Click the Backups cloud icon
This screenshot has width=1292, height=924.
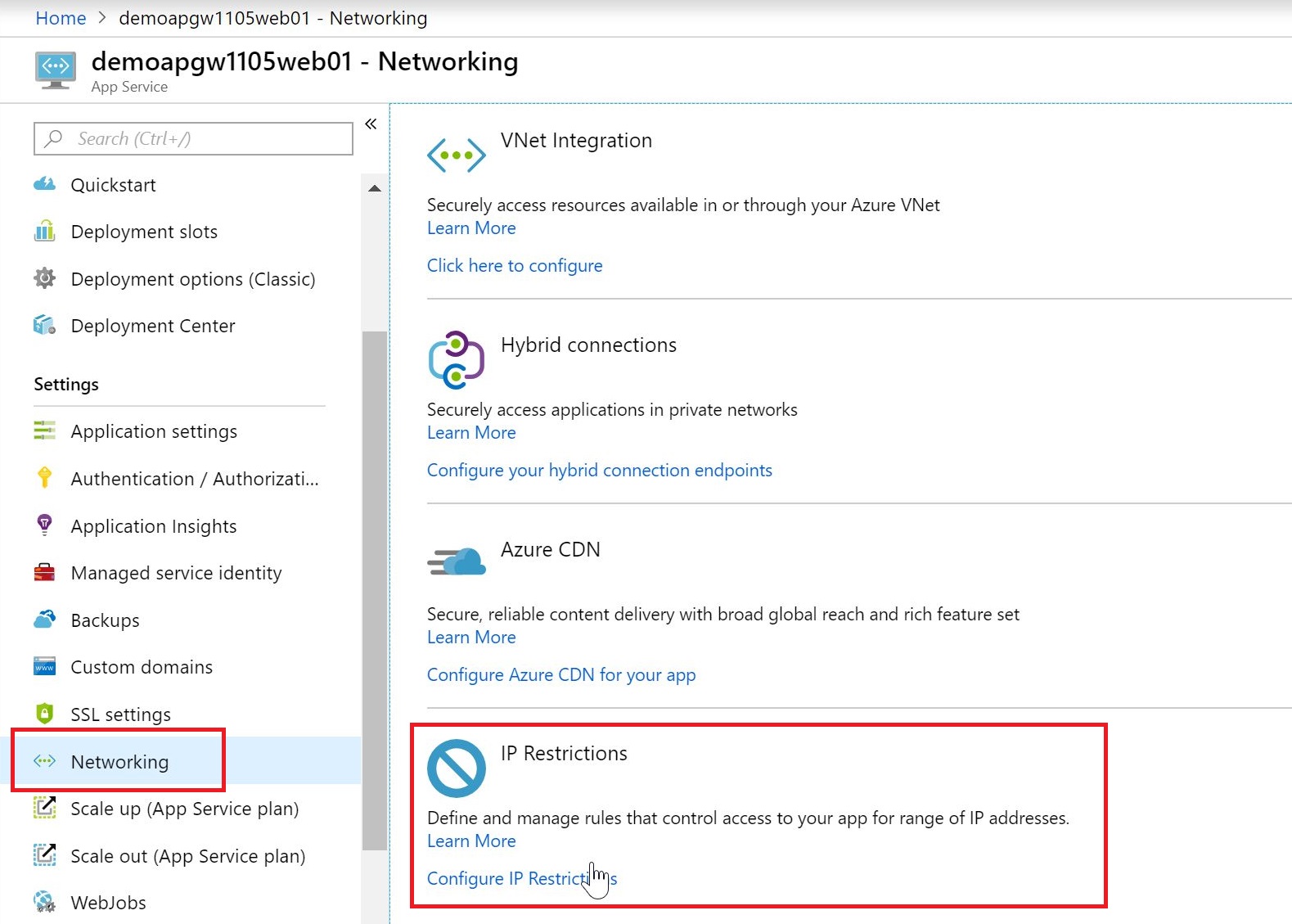(x=44, y=620)
